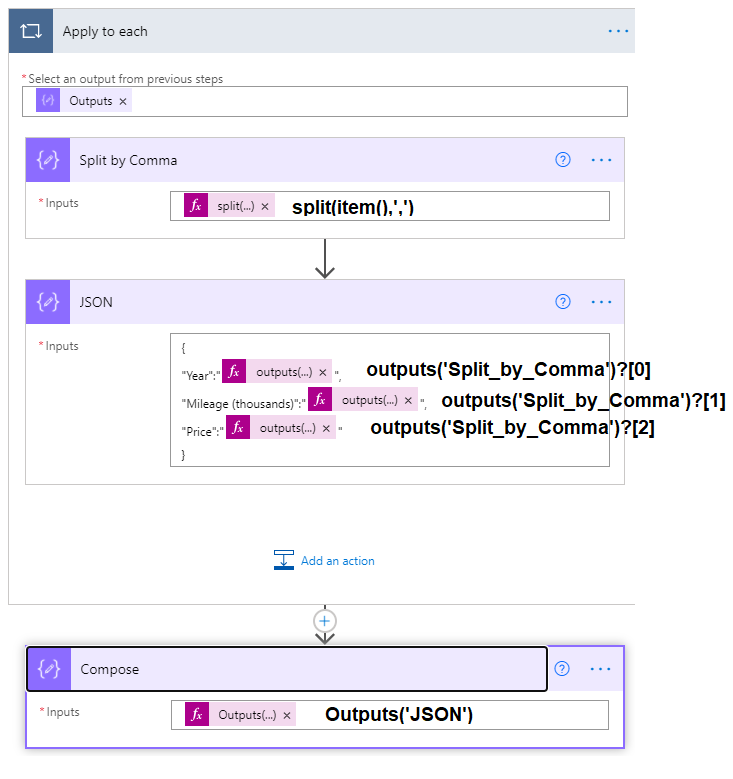Open the JSON action ellipsis menu
Viewport: 733px width, 779px height.
(601, 302)
